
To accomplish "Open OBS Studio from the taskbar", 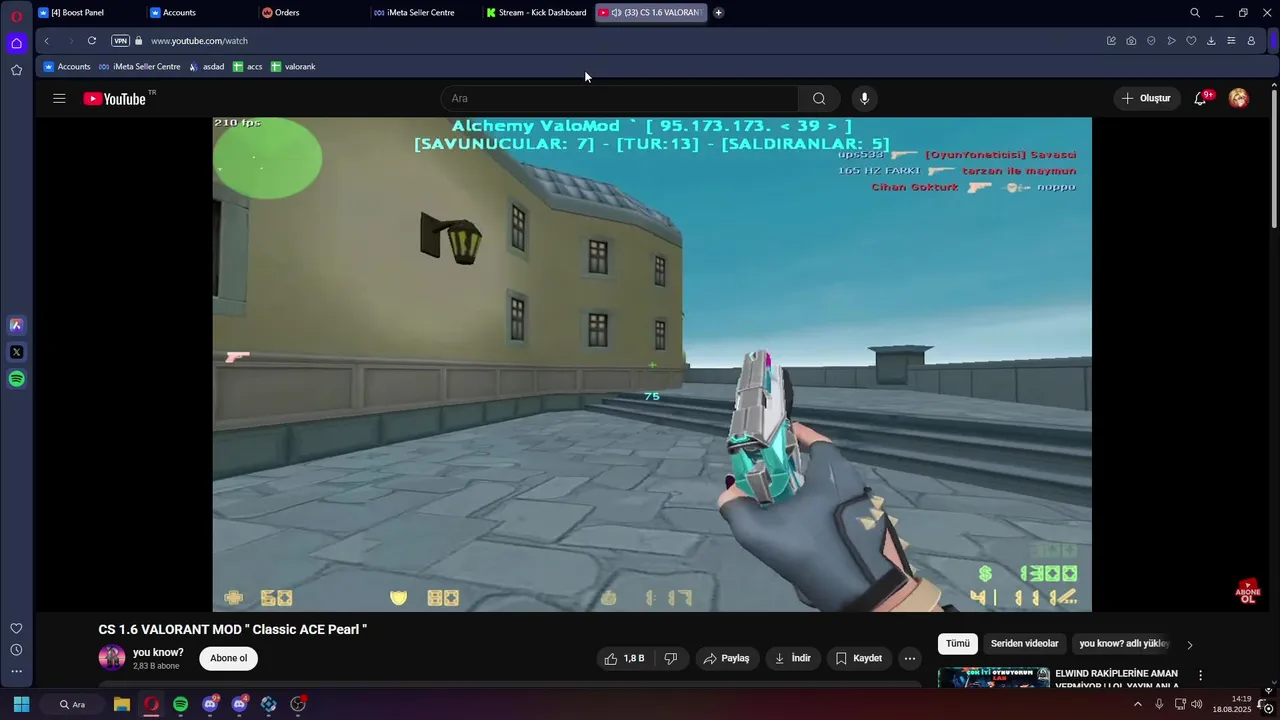I will click(298, 704).
